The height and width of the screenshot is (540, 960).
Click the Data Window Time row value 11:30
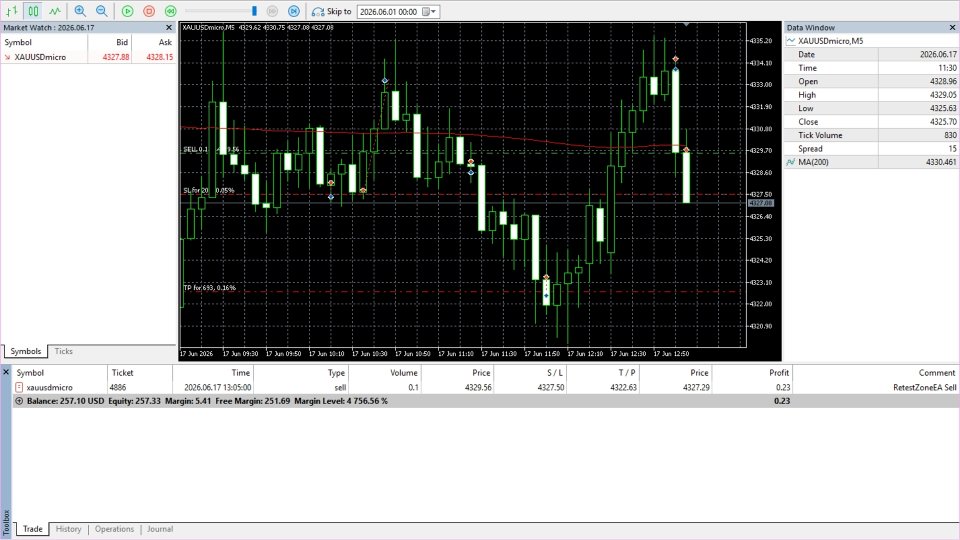[947, 68]
